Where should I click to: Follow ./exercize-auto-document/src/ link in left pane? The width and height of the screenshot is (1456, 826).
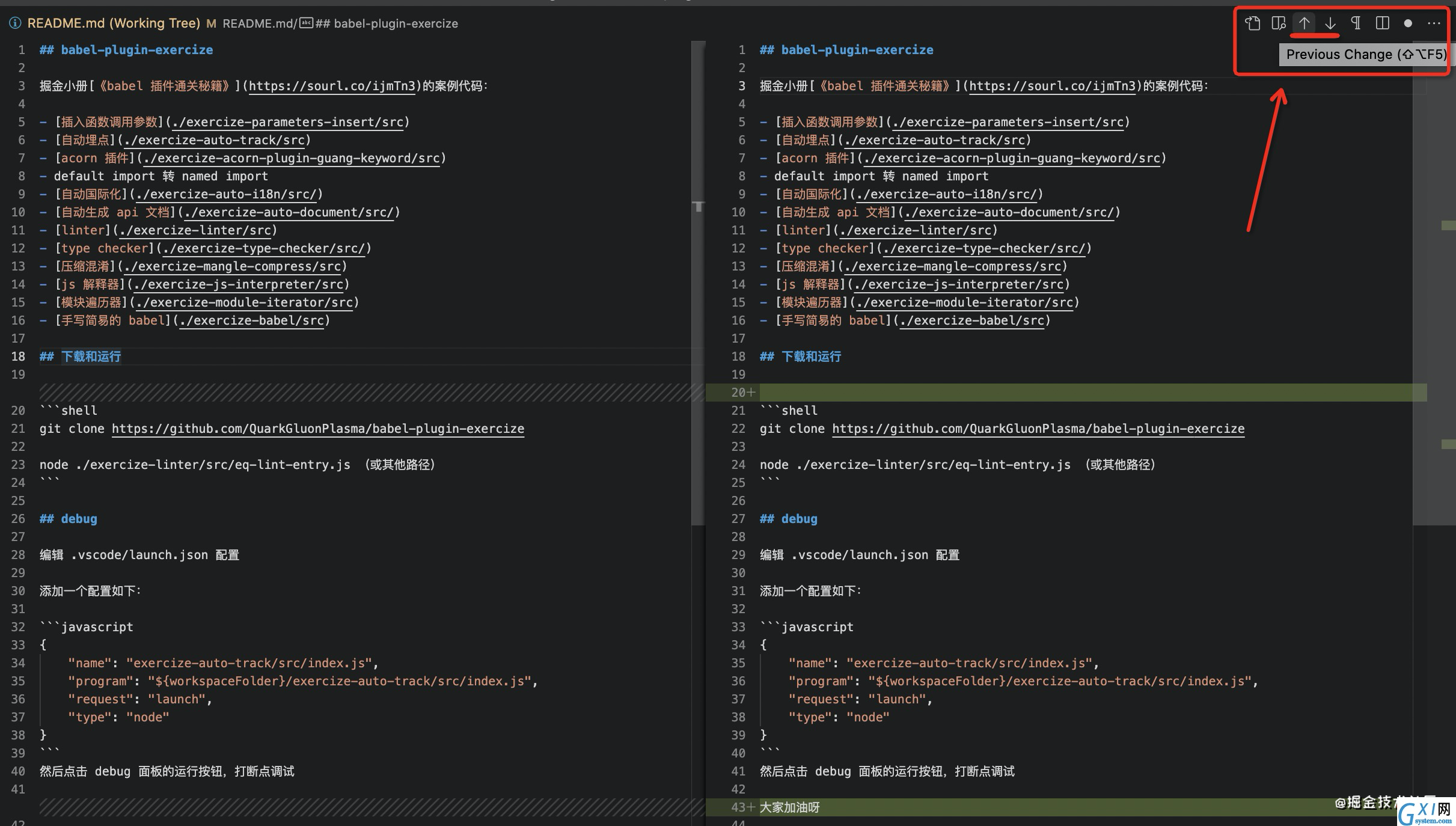[x=289, y=212]
